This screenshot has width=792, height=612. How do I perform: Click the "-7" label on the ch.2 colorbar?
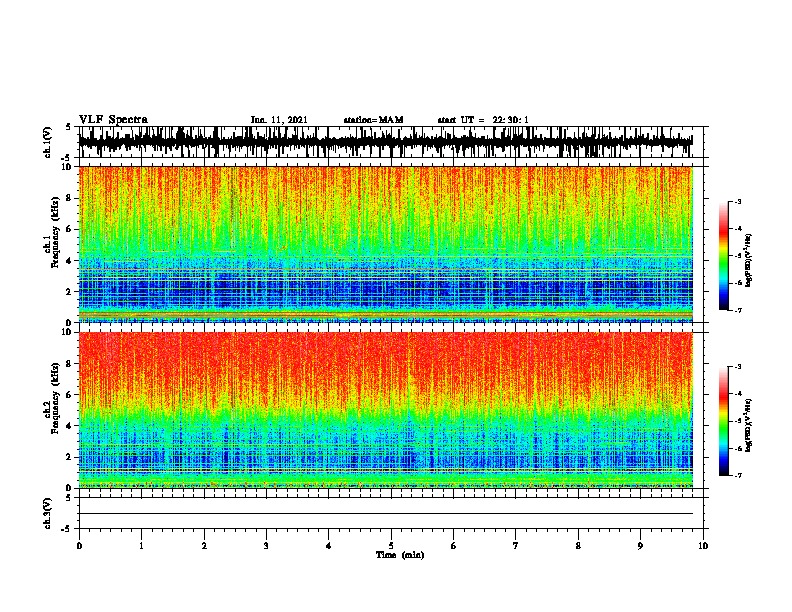point(738,476)
